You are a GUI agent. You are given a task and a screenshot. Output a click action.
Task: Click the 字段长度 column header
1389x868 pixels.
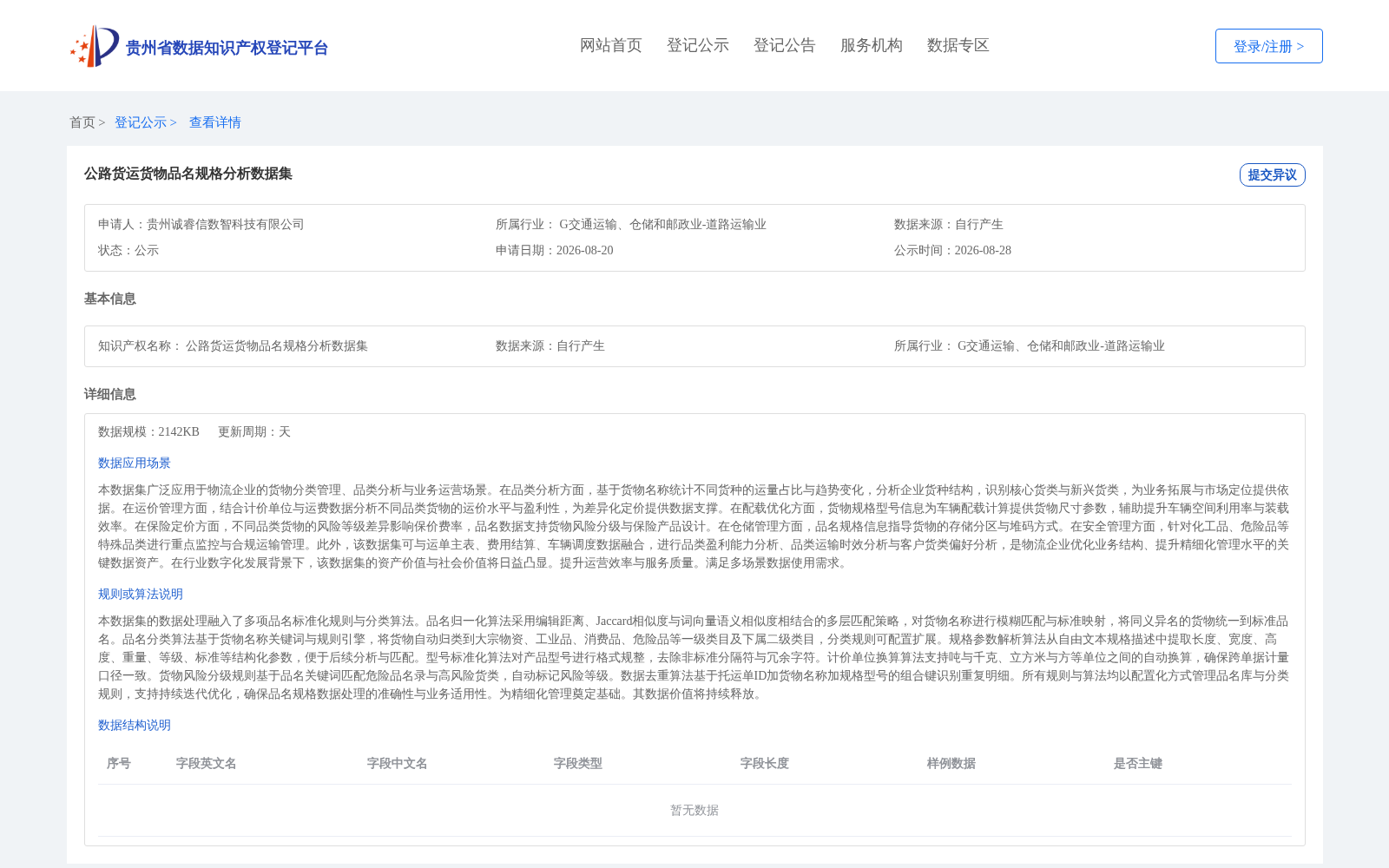tap(765, 763)
